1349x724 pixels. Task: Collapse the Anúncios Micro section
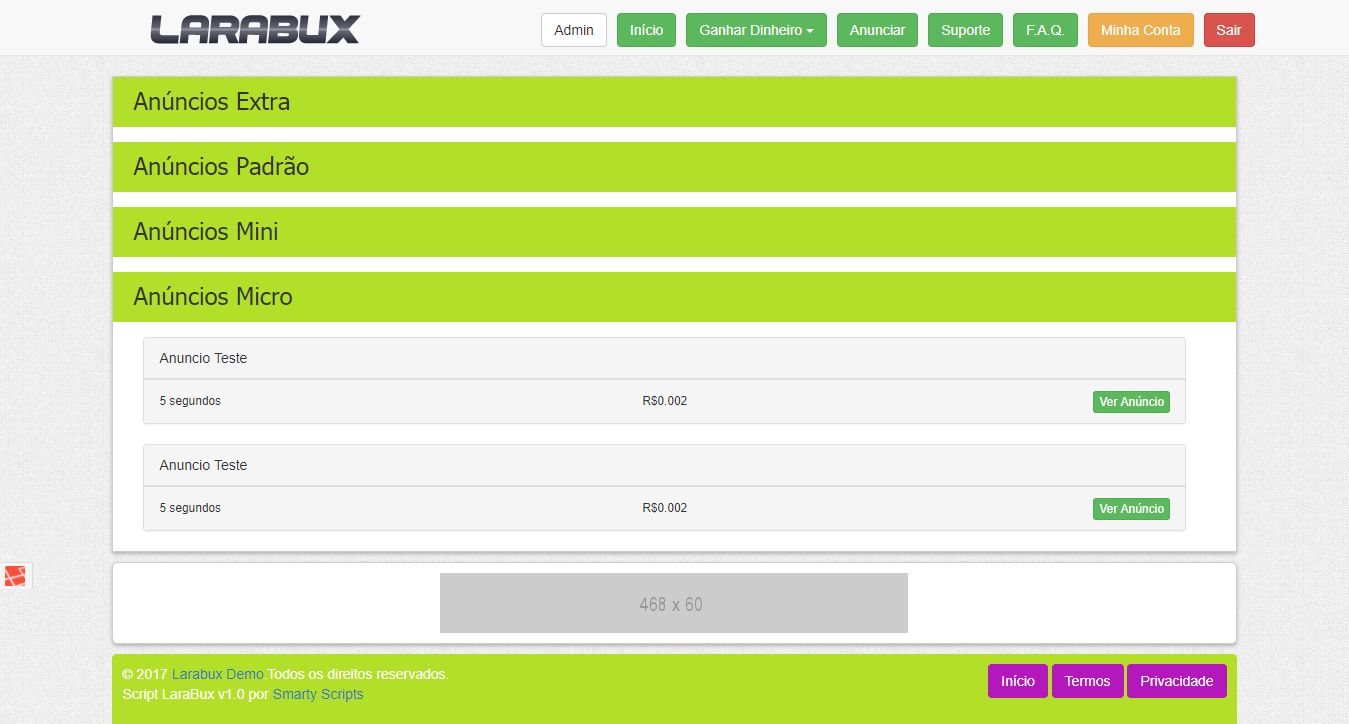[x=674, y=297]
